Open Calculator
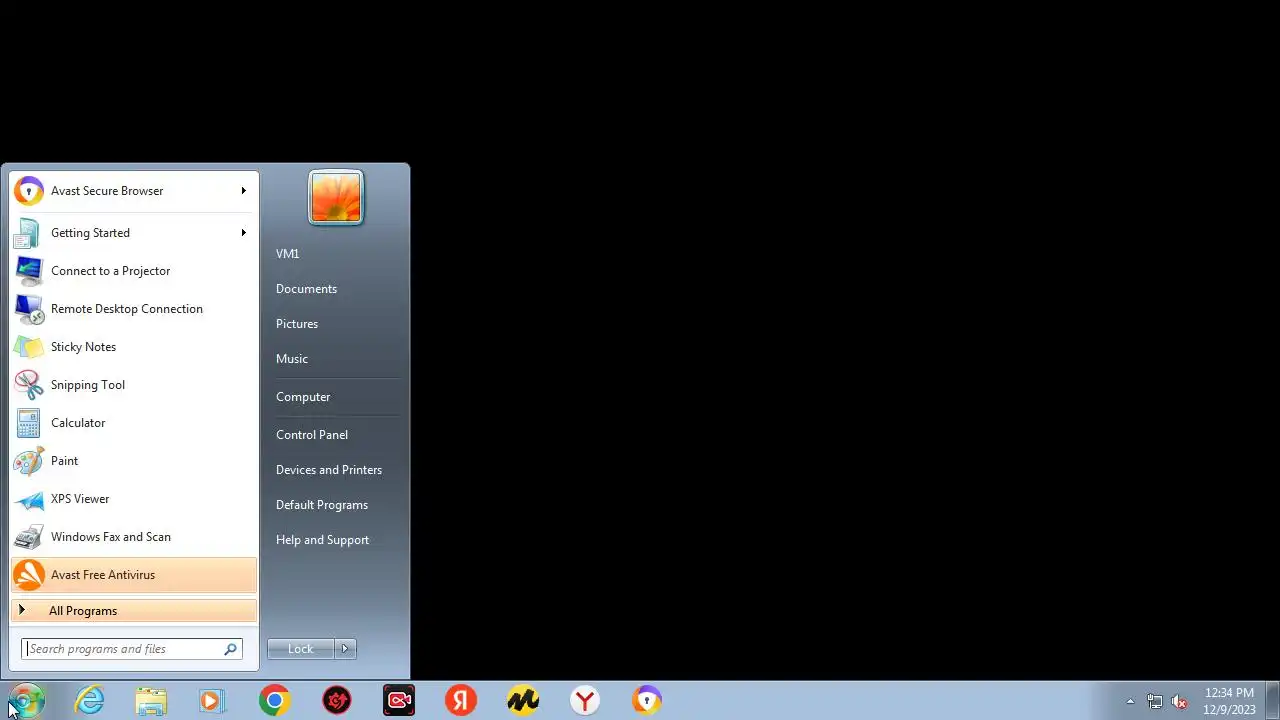1280x720 pixels. coord(134,423)
